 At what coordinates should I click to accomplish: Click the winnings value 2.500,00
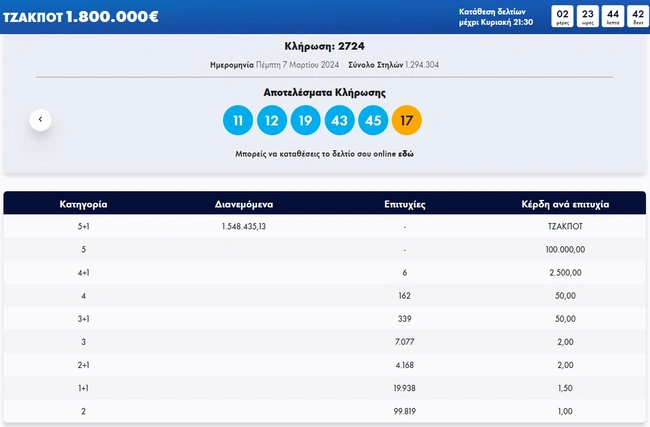click(x=565, y=273)
